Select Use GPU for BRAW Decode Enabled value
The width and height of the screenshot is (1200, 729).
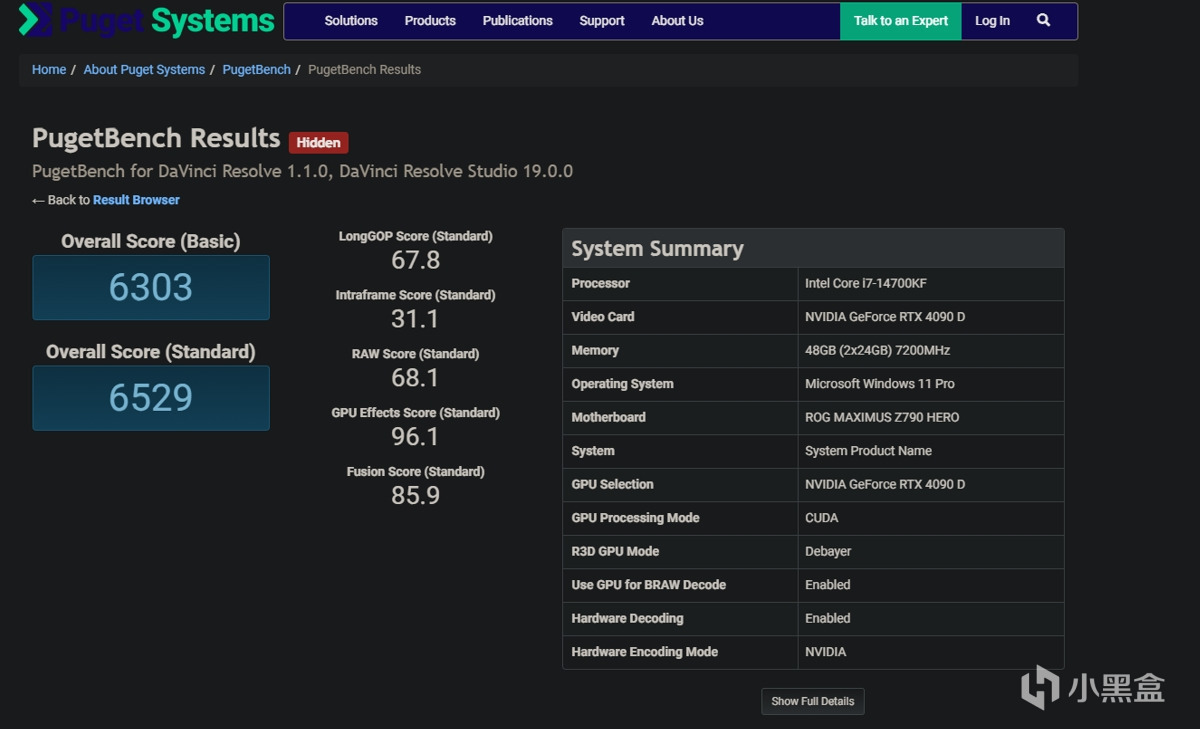[x=931, y=585]
